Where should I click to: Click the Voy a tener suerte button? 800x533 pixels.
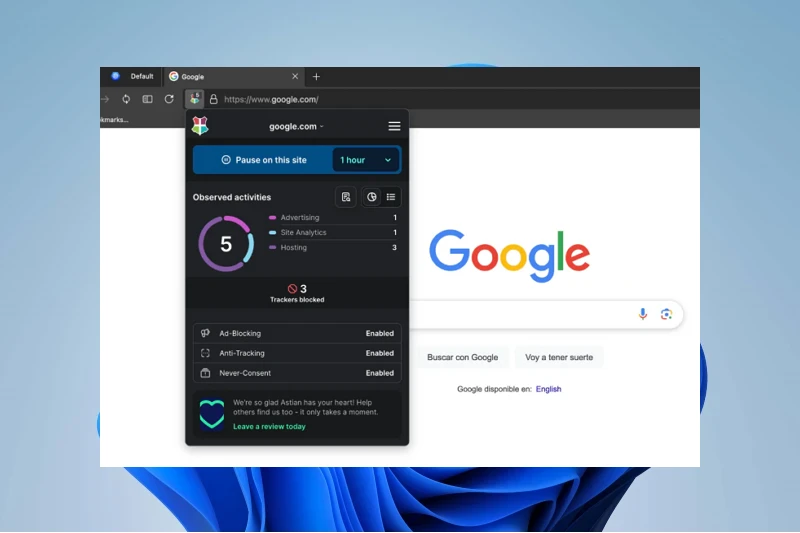tap(559, 357)
